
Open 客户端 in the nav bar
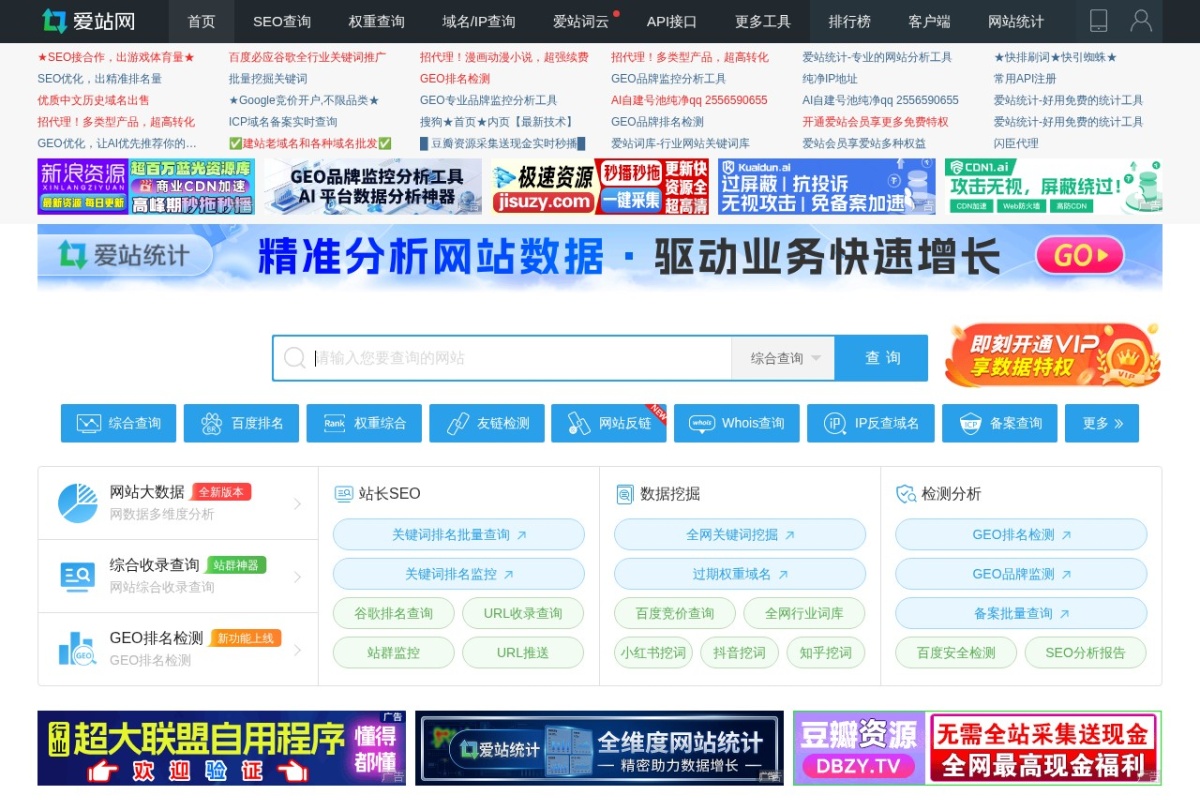pyautogui.click(x=929, y=21)
